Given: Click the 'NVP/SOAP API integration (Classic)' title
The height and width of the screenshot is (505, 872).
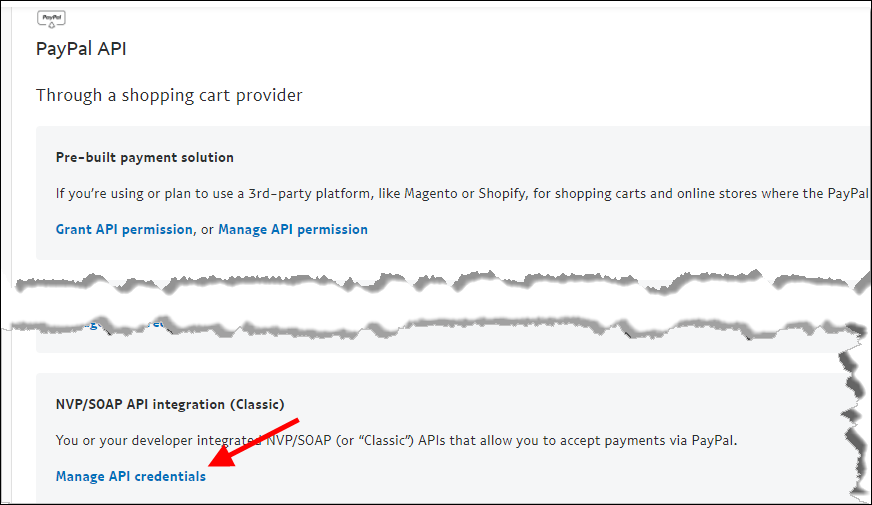Looking at the screenshot, I should coord(170,405).
